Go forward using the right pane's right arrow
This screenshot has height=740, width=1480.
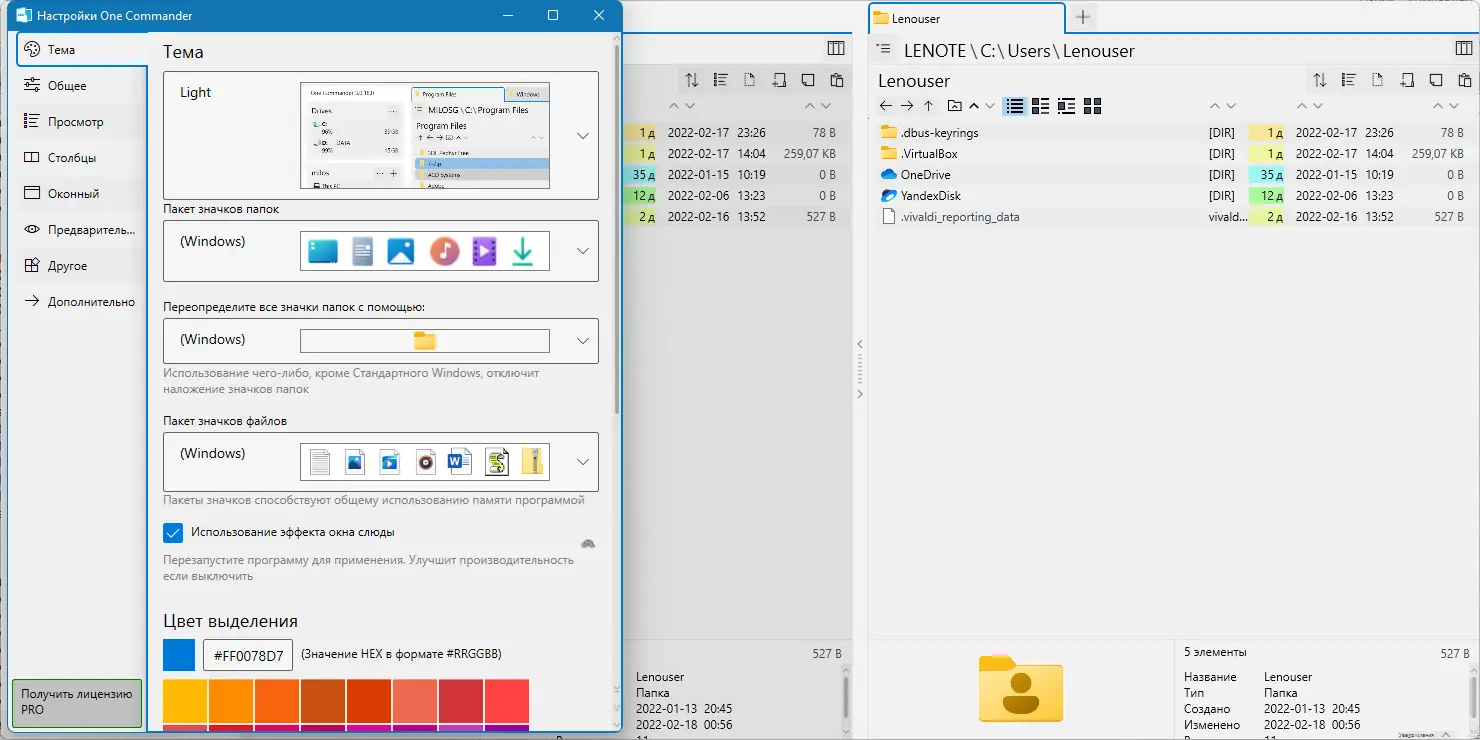coord(907,106)
